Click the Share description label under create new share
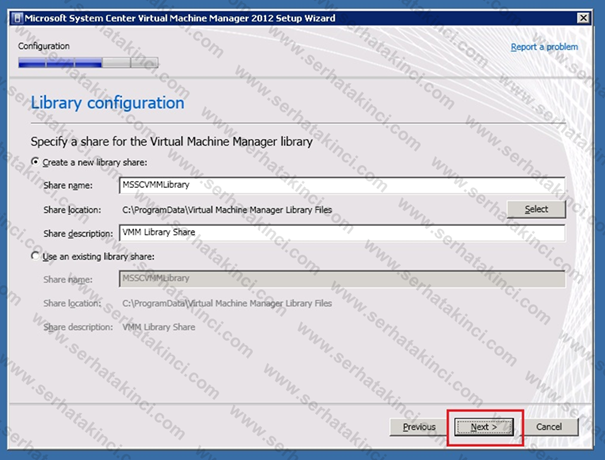The height and width of the screenshot is (460, 605). coord(78,234)
